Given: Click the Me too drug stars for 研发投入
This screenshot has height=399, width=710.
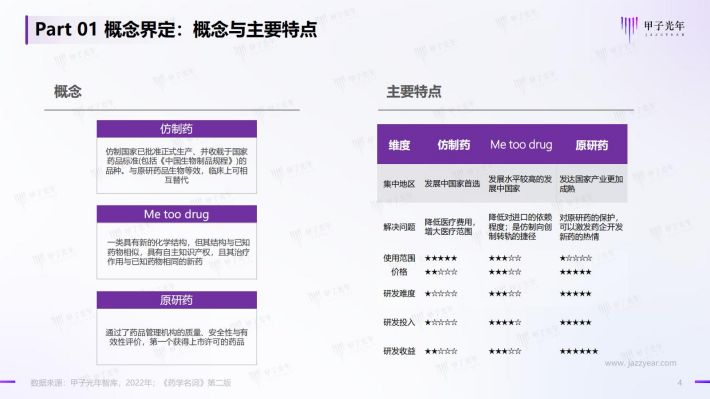Looking at the screenshot, I should (x=505, y=323).
